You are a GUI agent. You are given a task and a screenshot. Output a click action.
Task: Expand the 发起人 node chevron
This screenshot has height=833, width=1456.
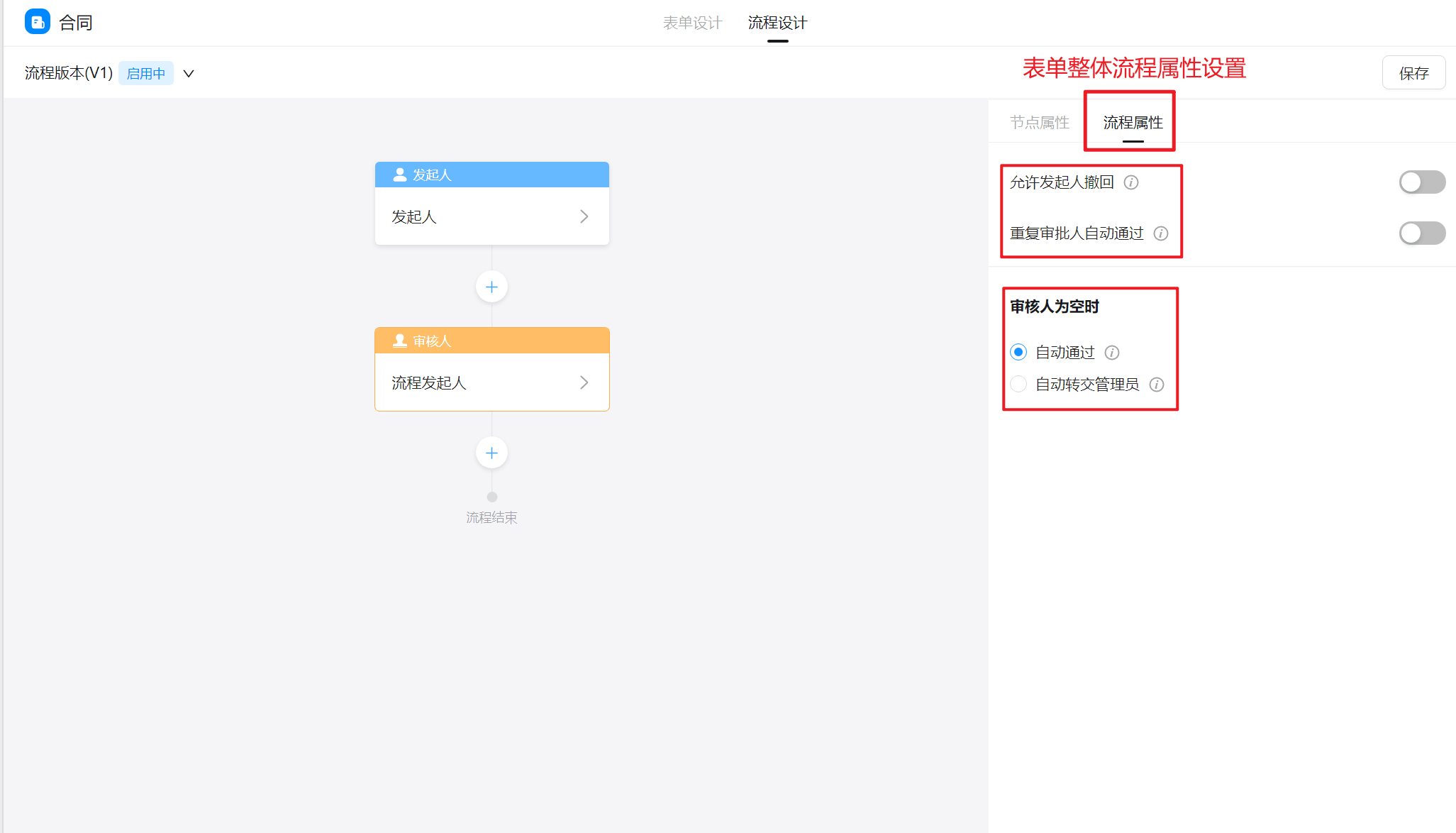tap(584, 216)
